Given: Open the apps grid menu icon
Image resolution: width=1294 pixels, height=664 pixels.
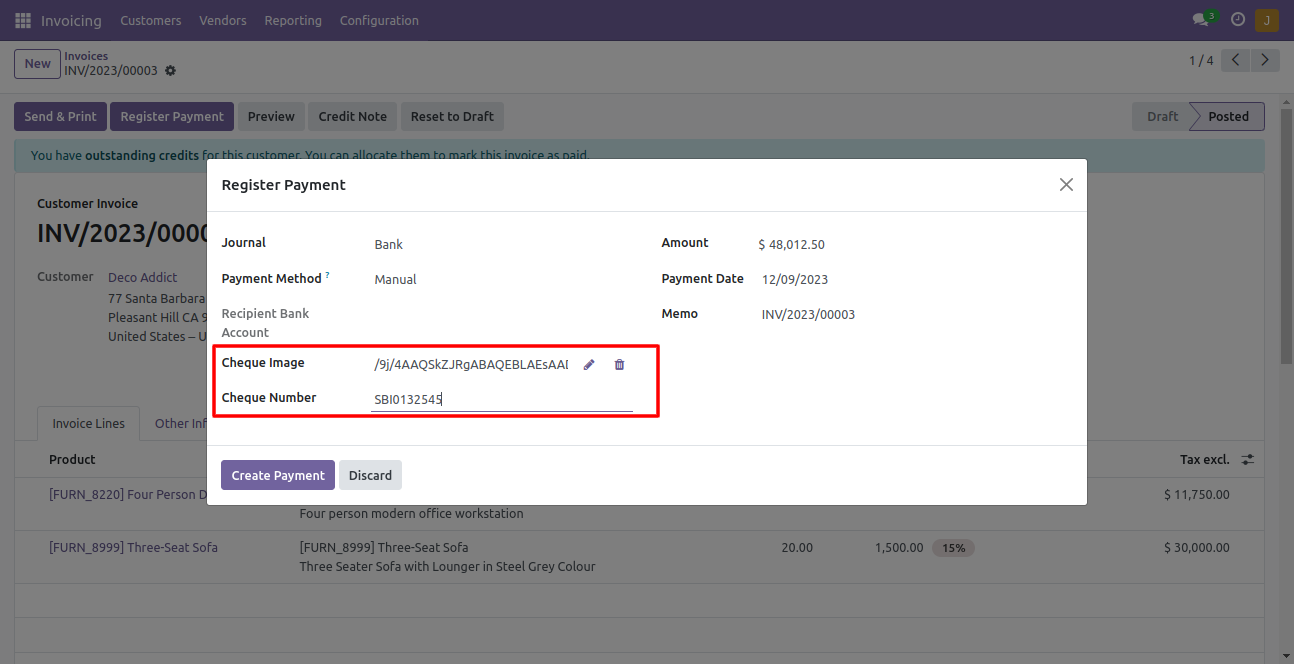Looking at the screenshot, I should tap(22, 20).
